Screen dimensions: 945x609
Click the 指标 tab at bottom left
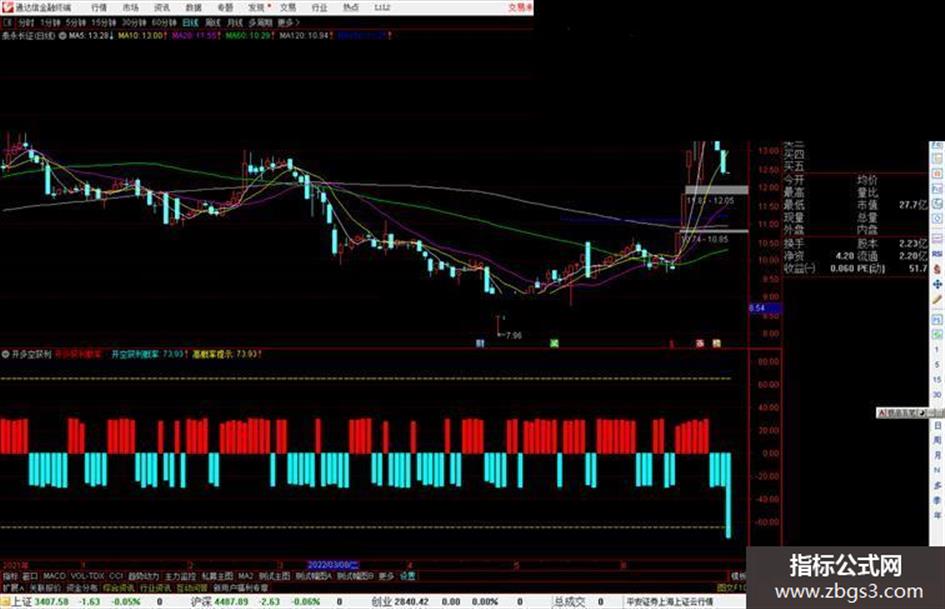tap(10, 576)
